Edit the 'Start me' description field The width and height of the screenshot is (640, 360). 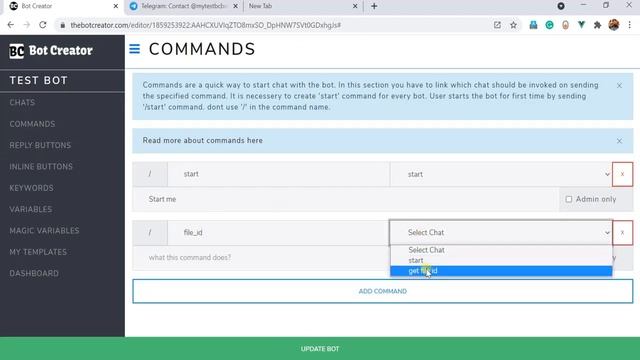pyautogui.click(x=346, y=199)
